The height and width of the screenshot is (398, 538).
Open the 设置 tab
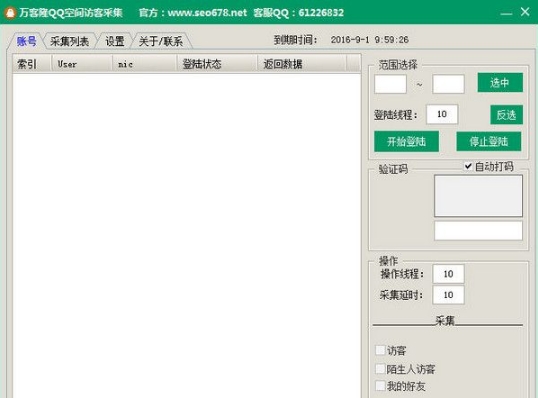tap(115, 42)
